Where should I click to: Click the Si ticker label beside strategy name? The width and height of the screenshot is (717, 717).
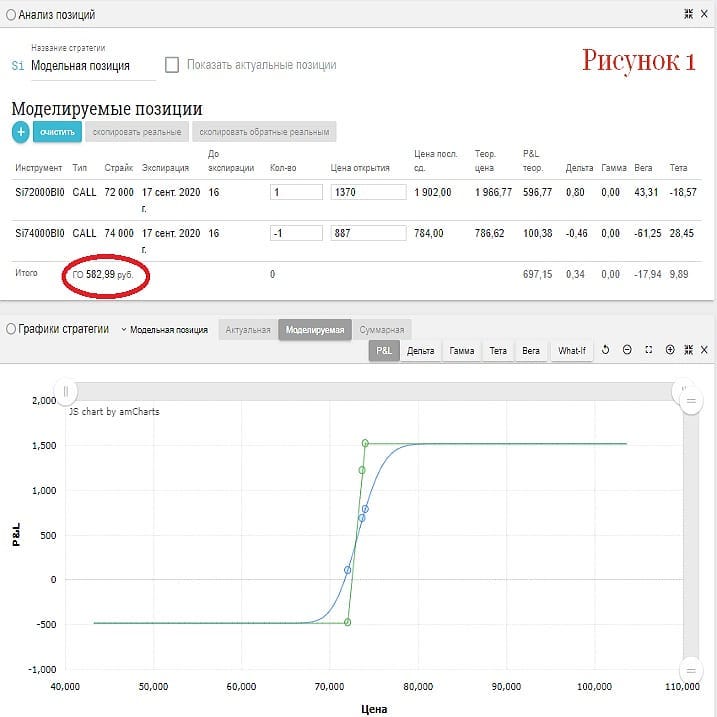click(18, 66)
